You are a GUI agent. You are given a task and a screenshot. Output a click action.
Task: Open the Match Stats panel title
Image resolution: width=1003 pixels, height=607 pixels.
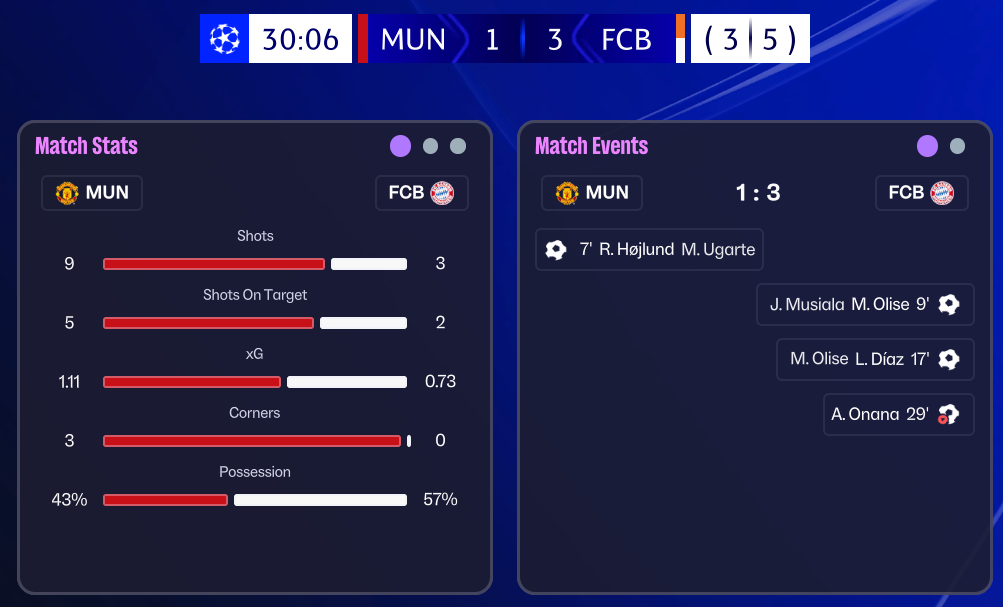(x=86, y=146)
